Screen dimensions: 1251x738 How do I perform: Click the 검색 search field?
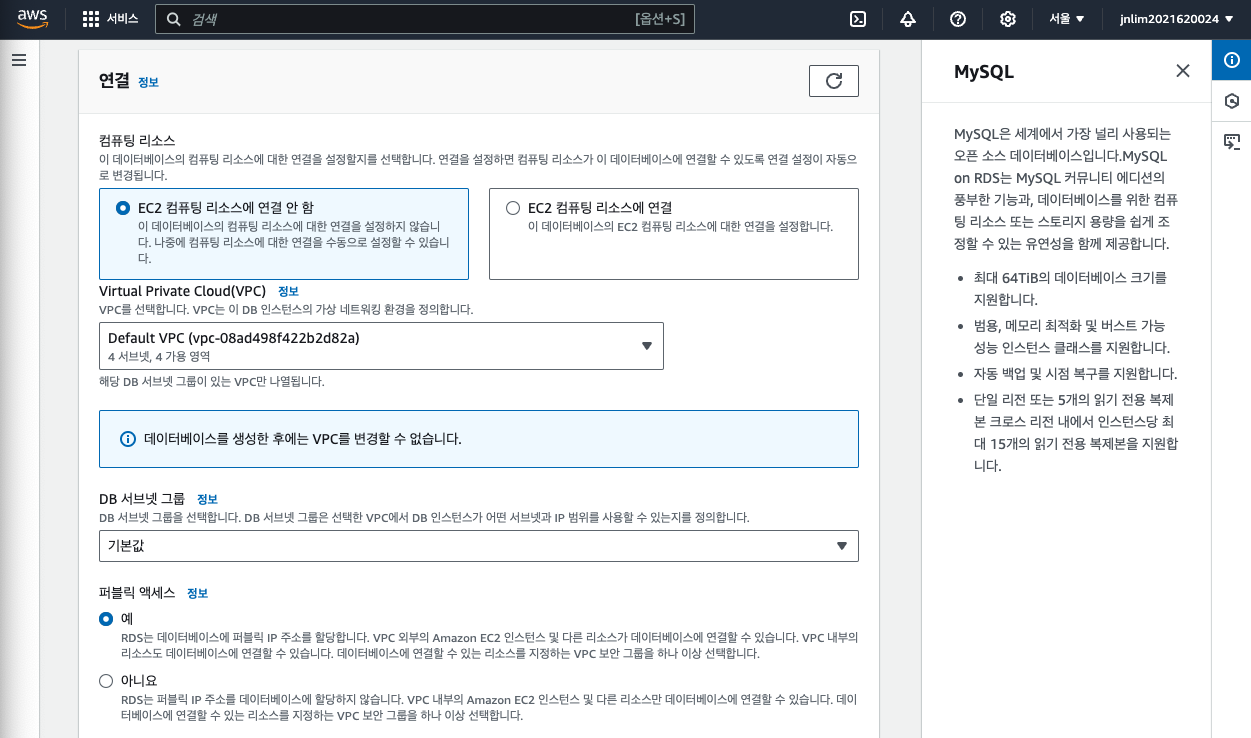425,19
